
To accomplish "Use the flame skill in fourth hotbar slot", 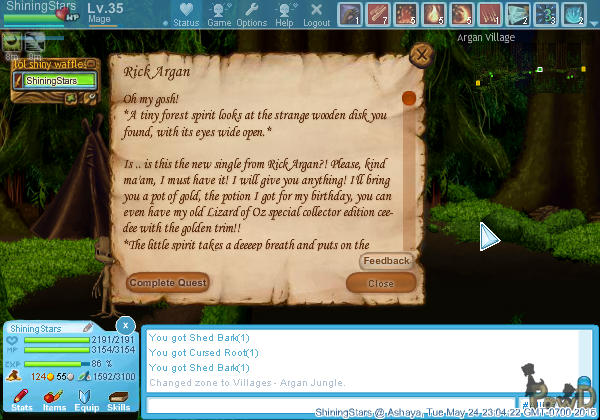I will pos(434,14).
